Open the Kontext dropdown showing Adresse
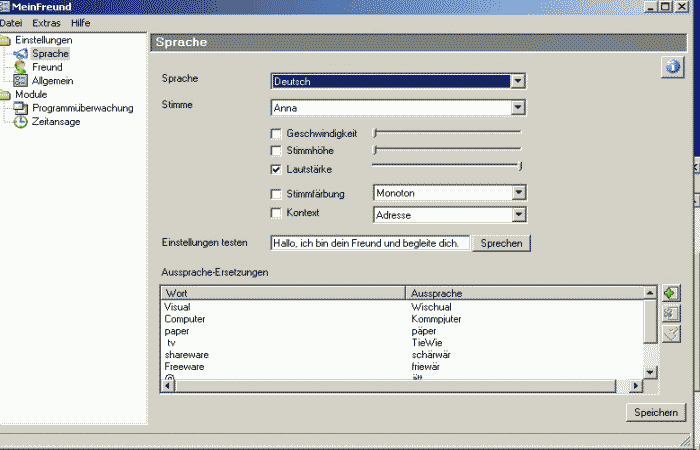Image resolution: width=700 pixels, height=450 pixels. [x=517, y=214]
